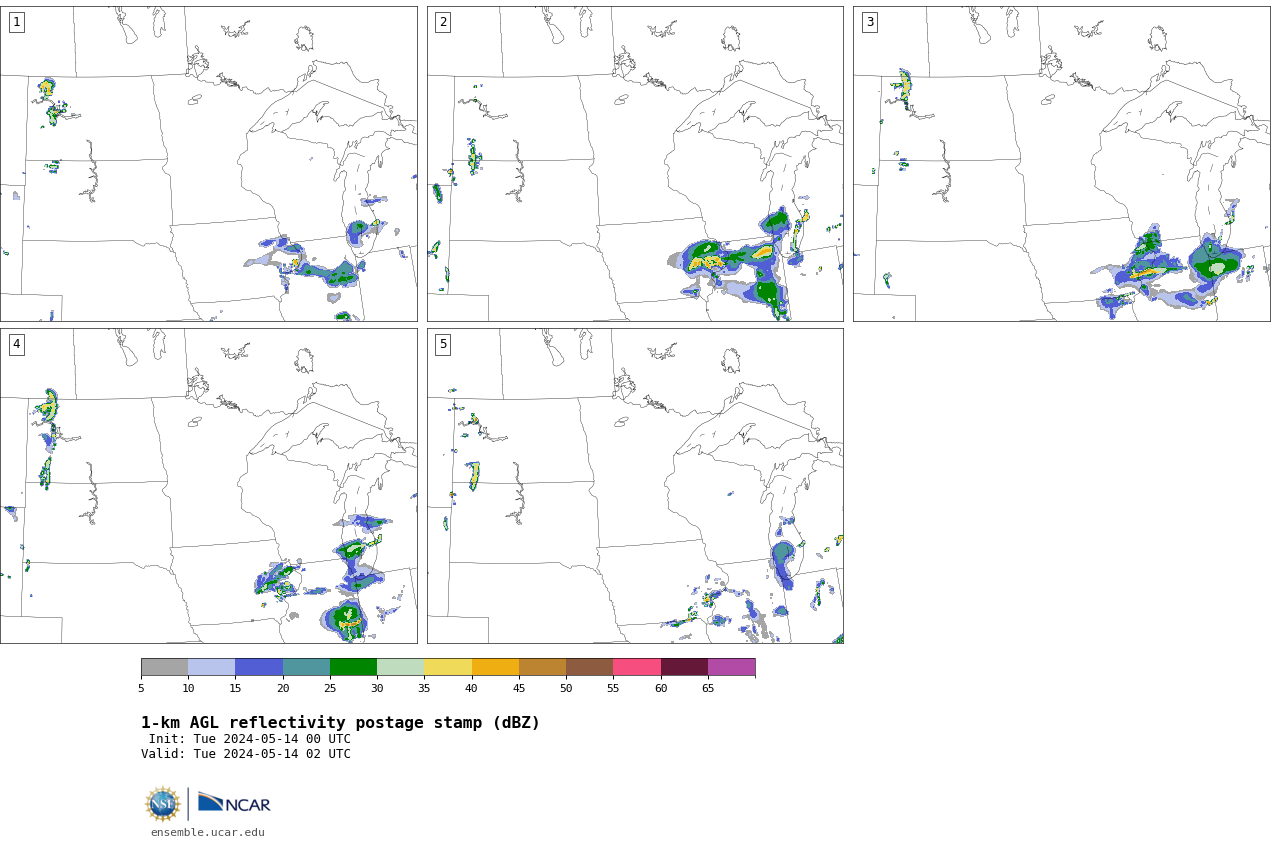Click the green 25-30 dBZ swatch
The height and width of the screenshot is (844, 1280).
click(x=353, y=667)
